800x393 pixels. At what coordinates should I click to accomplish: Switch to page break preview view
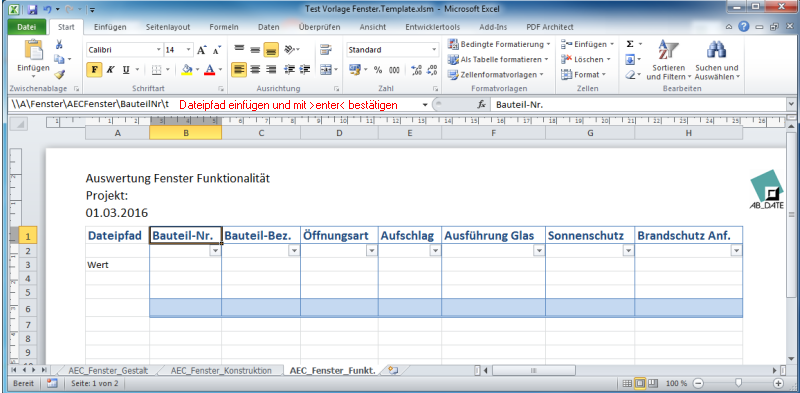[x=653, y=383]
